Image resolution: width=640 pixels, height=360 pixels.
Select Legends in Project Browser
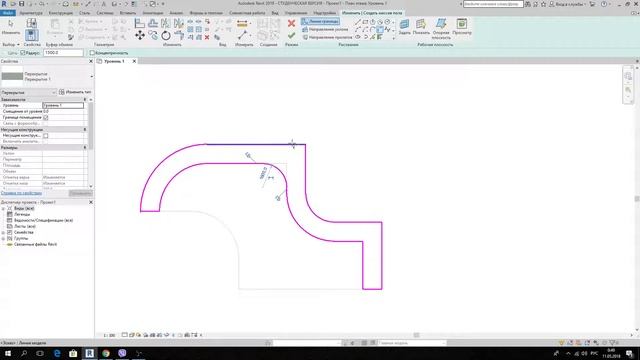coord(22,214)
